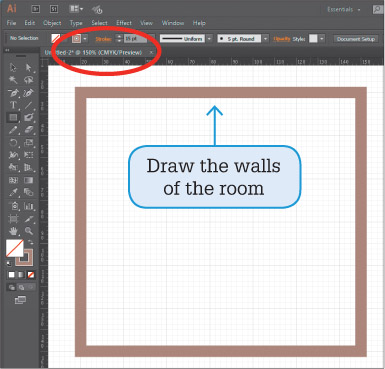Viewport: 385px width, 369px height.
Task: Expand the graphic Style dropdown arrow
Action: click(322, 39)
